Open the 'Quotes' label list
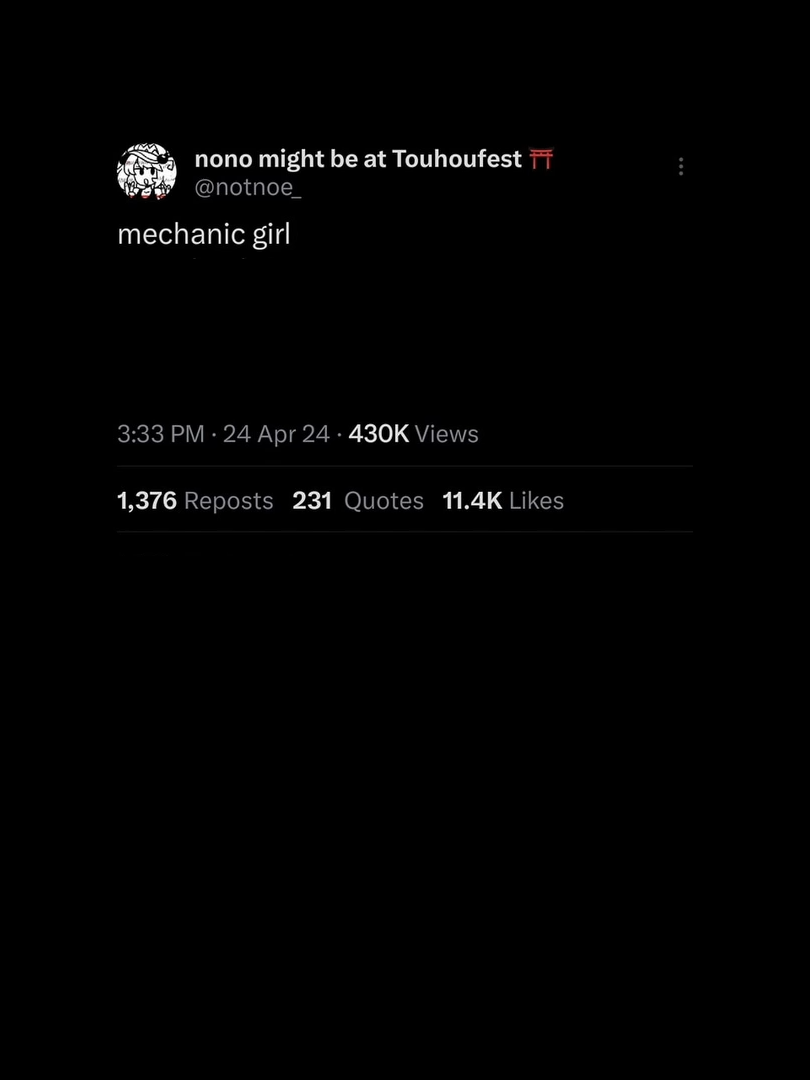Image resolution: width=810 pixels, height=1080 pixels. 384,501
